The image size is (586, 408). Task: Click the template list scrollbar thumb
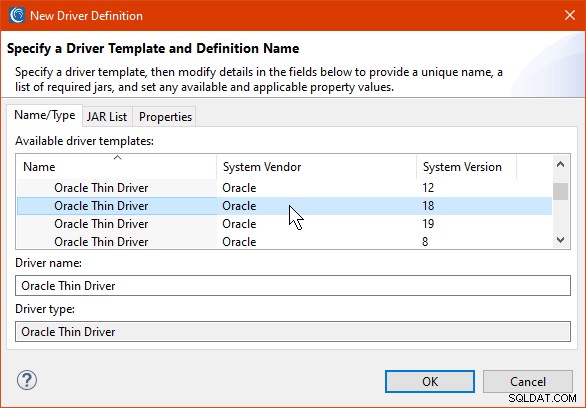(560, 191)
